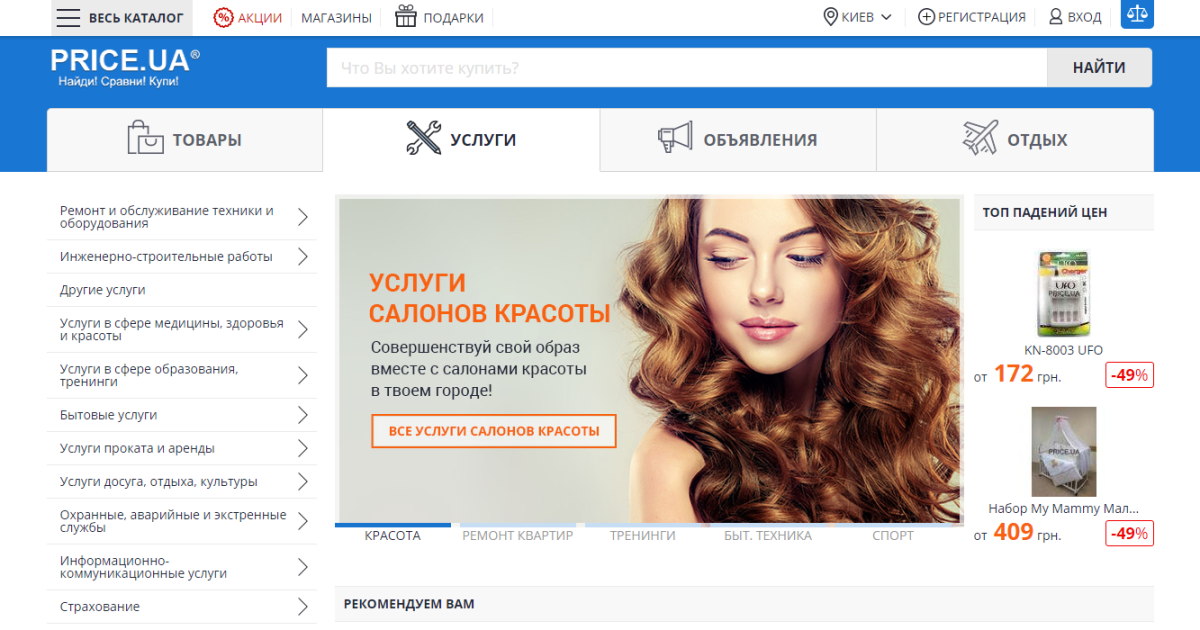
Task: Click the registration plus-circle icon
Action: tap(926, 17)
